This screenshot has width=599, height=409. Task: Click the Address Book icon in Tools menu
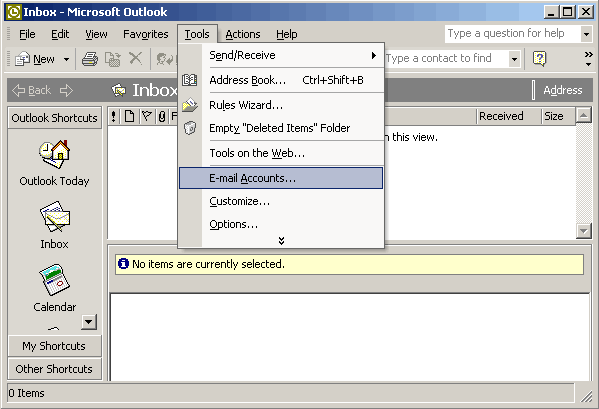(189, 80)
